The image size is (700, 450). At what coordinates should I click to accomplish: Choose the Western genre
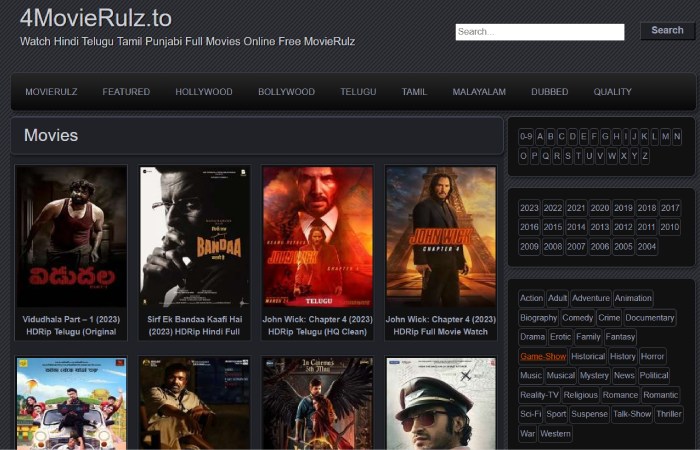click(x=555, y=434)
